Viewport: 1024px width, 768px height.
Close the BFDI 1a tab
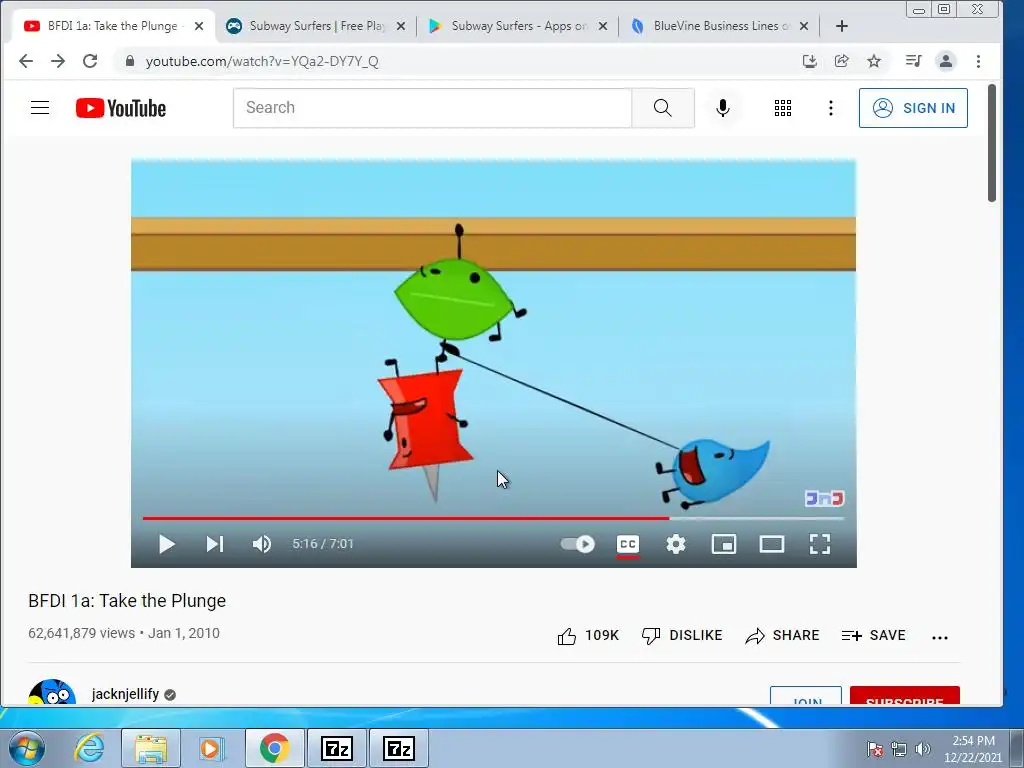(x=199, y=26)
